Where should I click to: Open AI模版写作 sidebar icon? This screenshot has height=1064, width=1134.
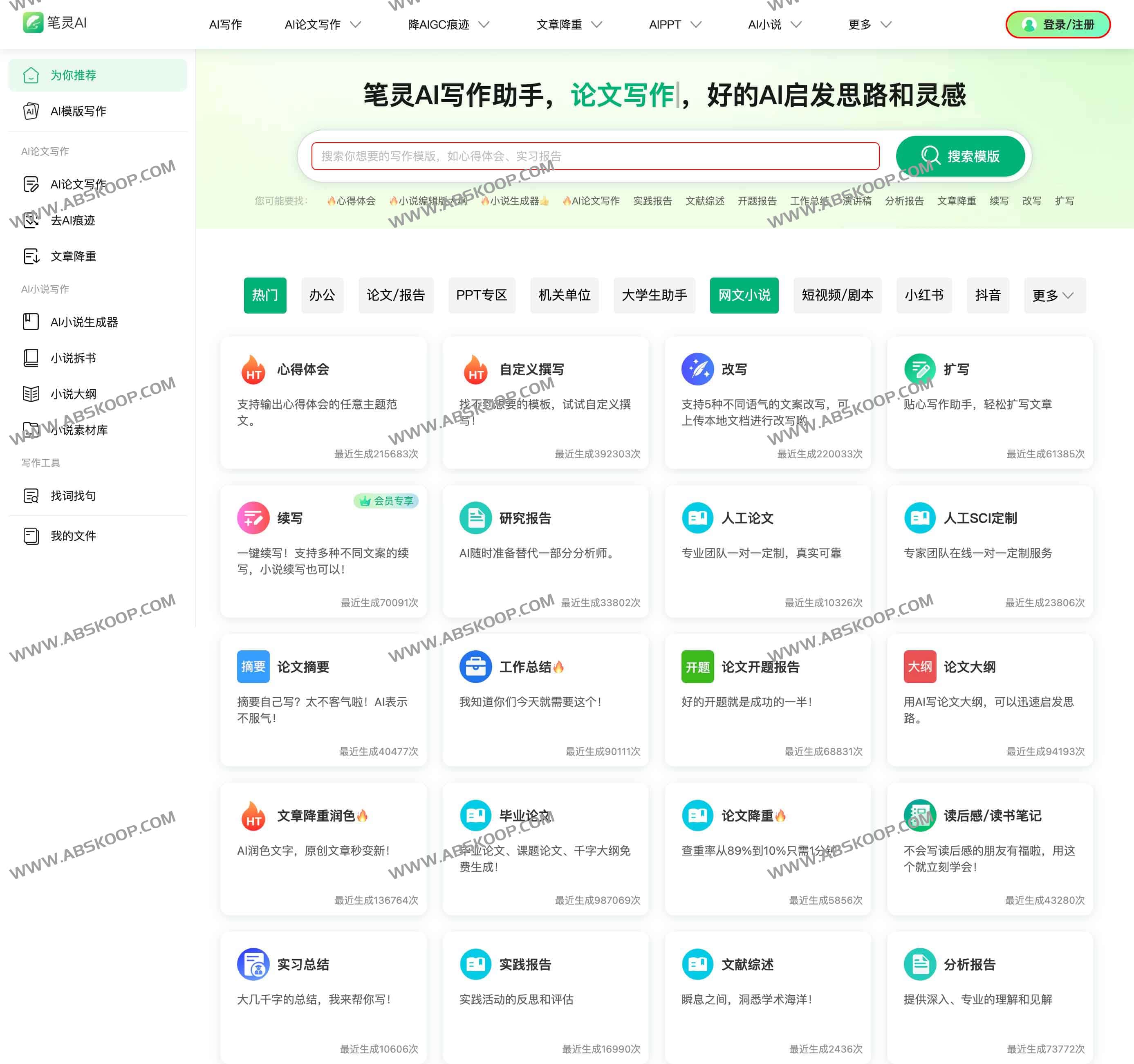click(x=31, y=111)
